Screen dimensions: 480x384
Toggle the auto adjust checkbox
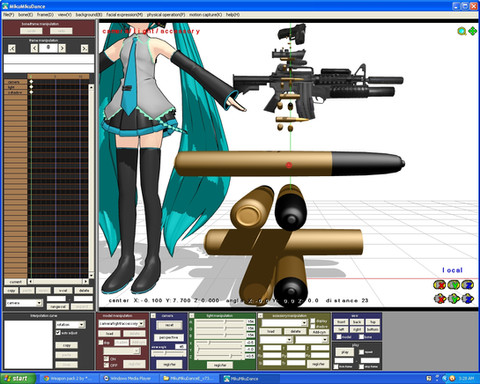point(58,333)
